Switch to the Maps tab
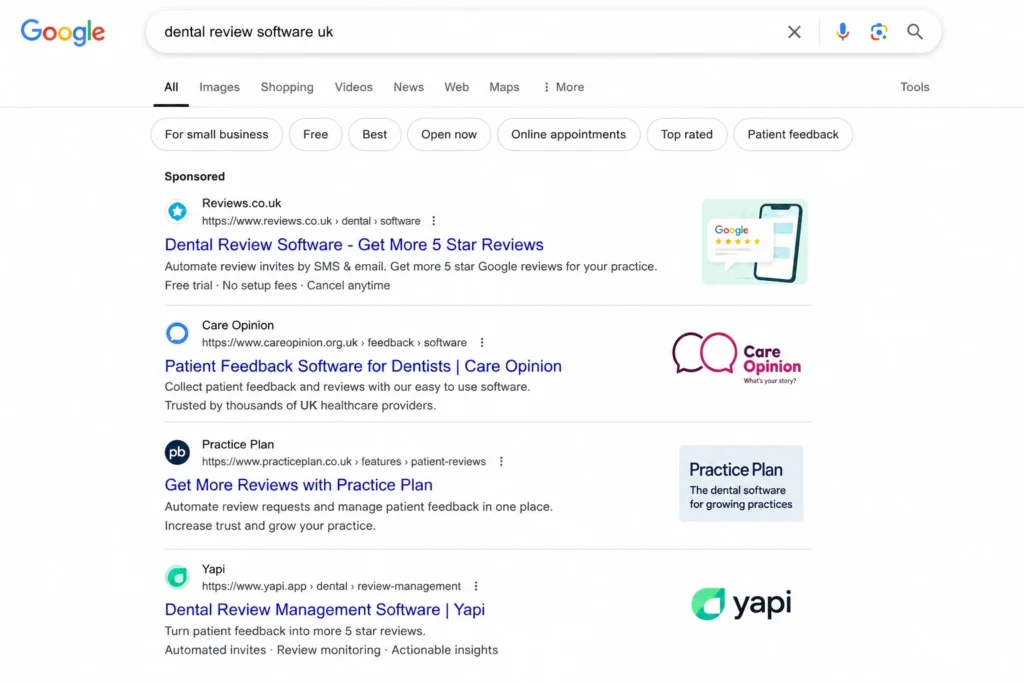This screenshot has width=1024, height=683. coord(504,87)
